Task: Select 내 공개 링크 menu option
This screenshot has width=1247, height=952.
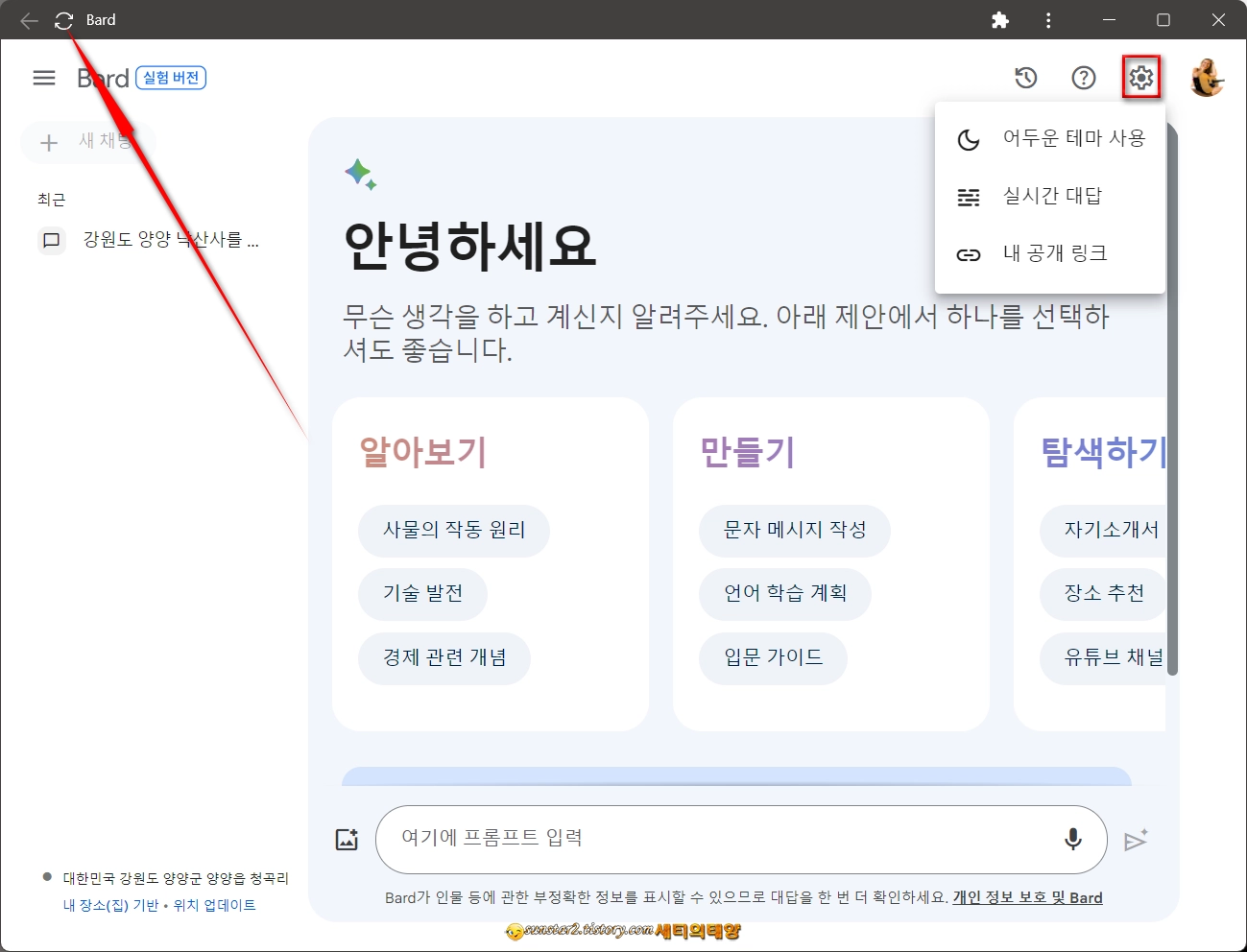Action: coord(1050,254)
